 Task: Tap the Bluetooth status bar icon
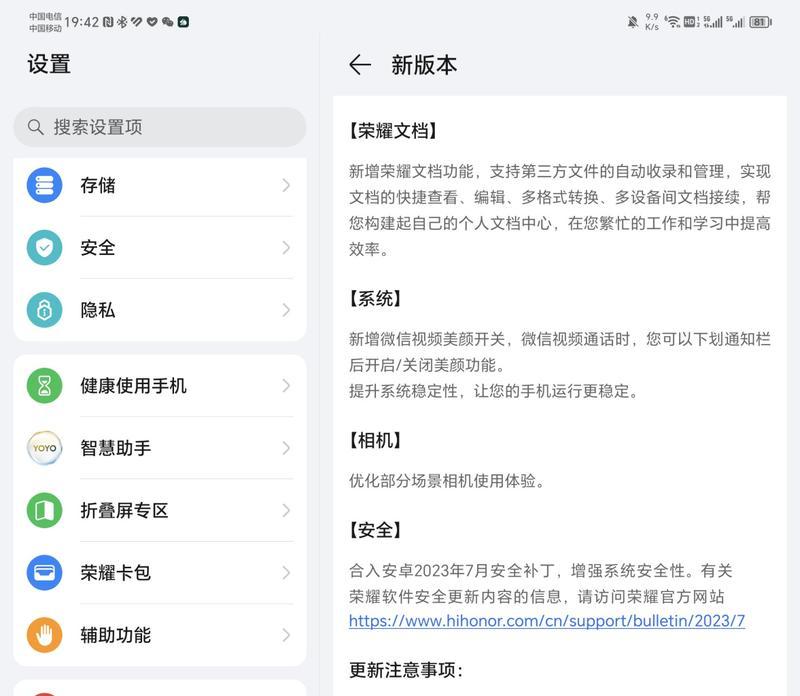pyautogui.click(x=122, y=22)
